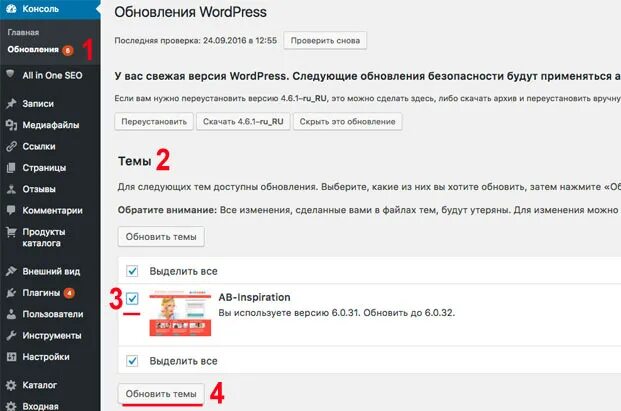
Task: Click Скрыть это обновление button
Action: [x=347, y=122]
